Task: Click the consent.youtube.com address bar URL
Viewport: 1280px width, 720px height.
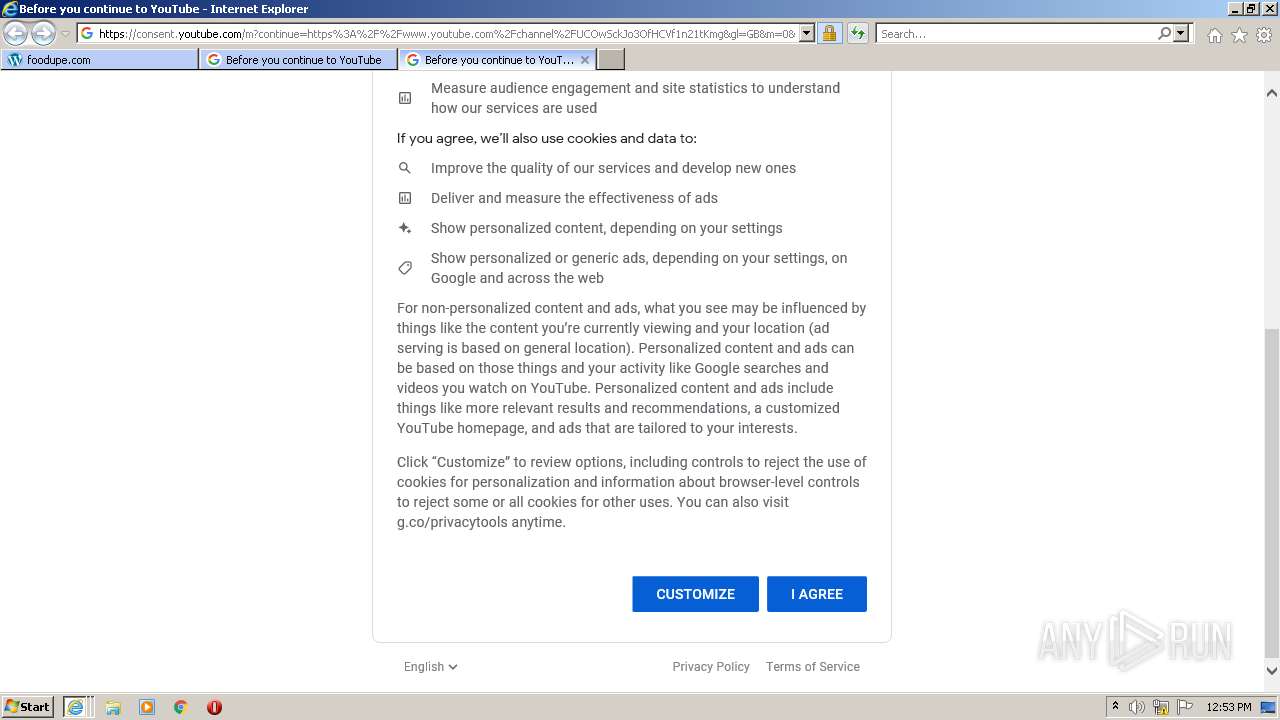Action: coord(447,33)
